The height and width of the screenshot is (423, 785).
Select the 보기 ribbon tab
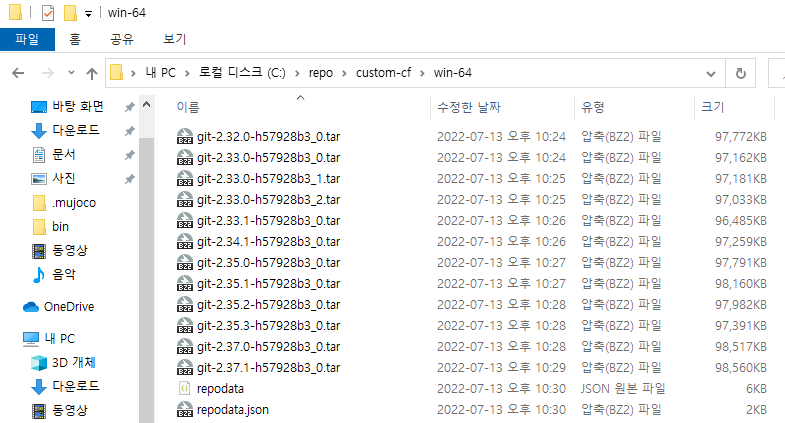click(x=175, y=39)
